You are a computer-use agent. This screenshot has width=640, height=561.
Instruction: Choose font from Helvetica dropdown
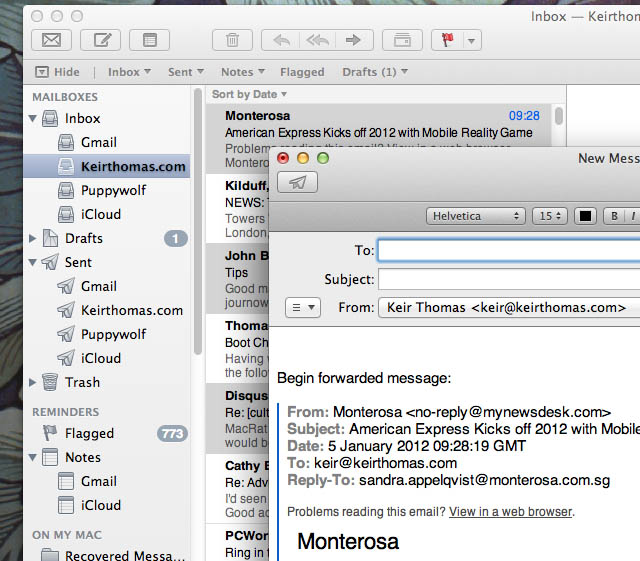coord(475,216)
